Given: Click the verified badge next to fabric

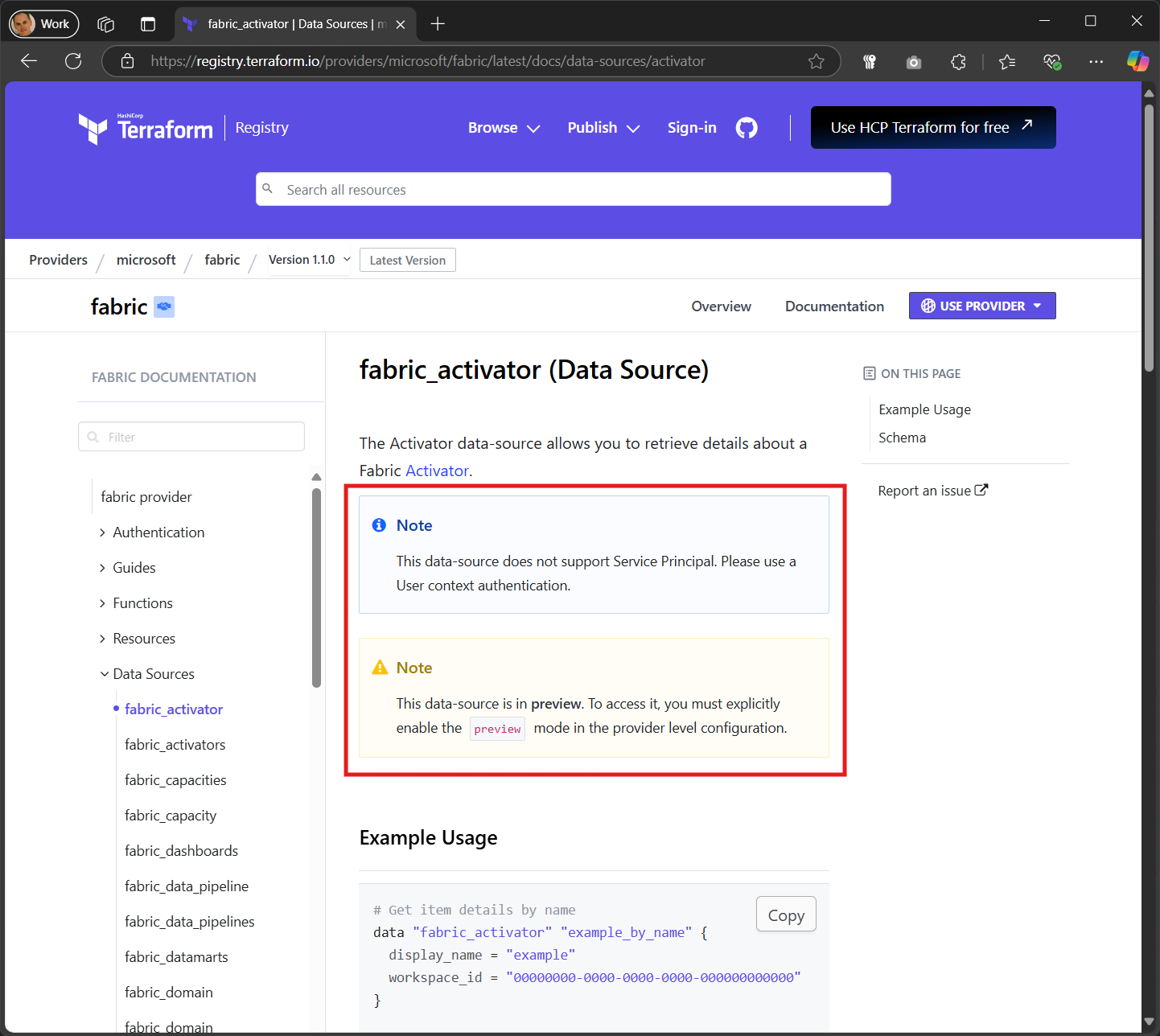Looking at the screenshot, I should [164, 306].
